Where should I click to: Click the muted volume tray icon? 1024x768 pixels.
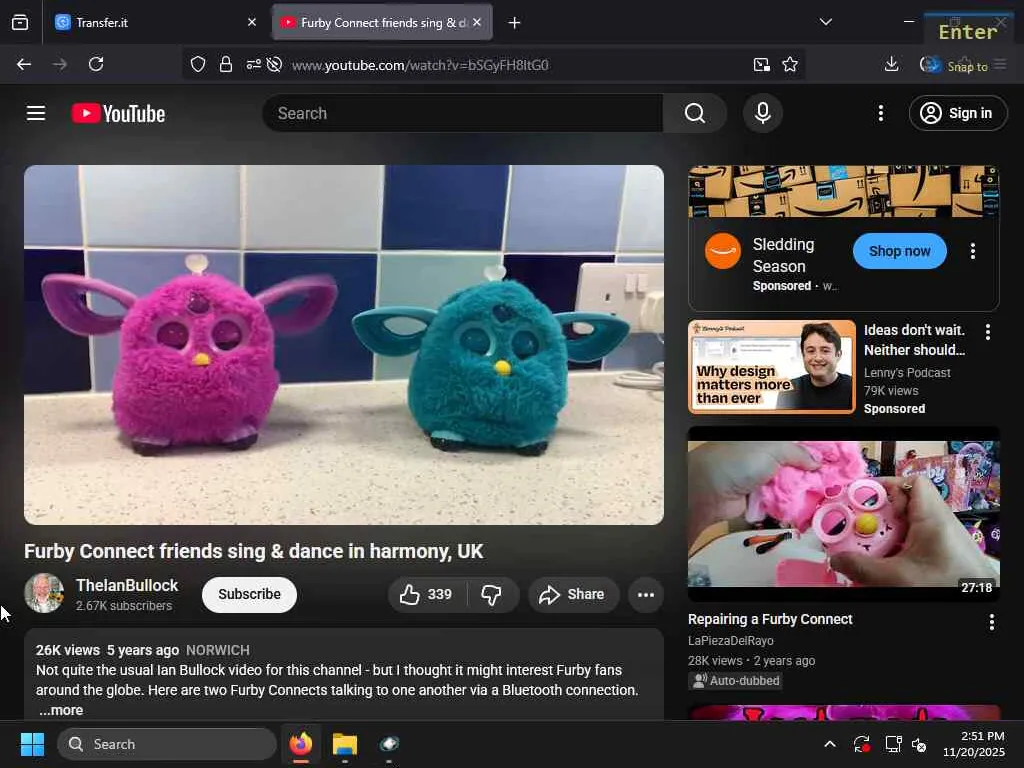pyautogui.click(x=920, y=744)
